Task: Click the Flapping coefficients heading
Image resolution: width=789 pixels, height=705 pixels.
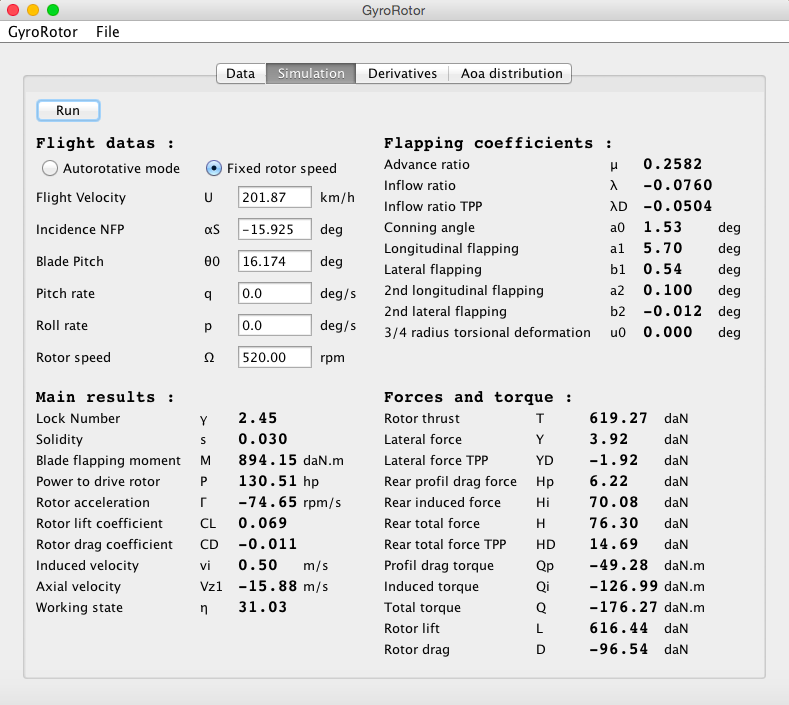Action: [x=498, y=143]
